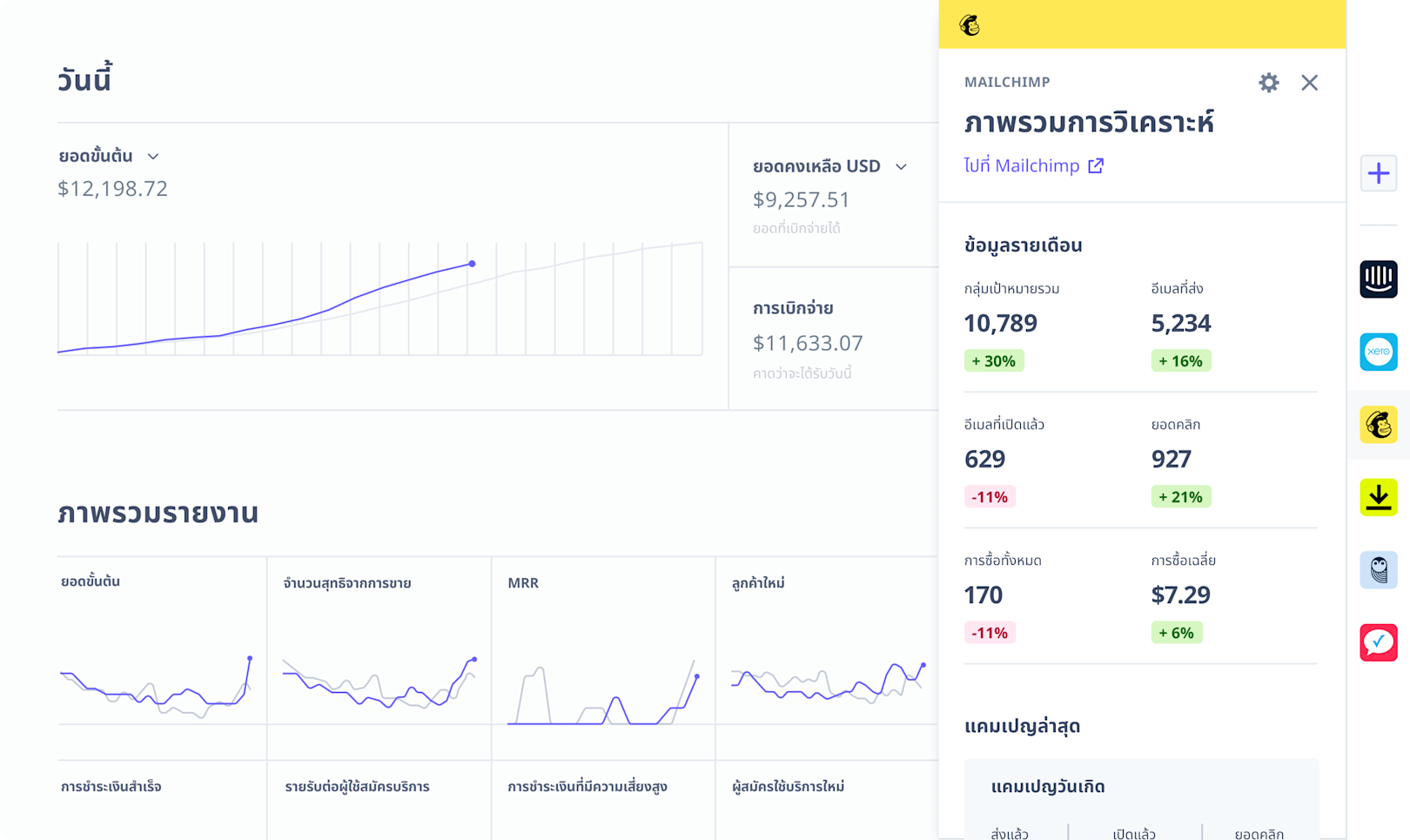Expand the ยอดคงเหลือ USD dropdown chevron
The height and width of the screenshot is (840, 1410).
[x=901, y=166]
